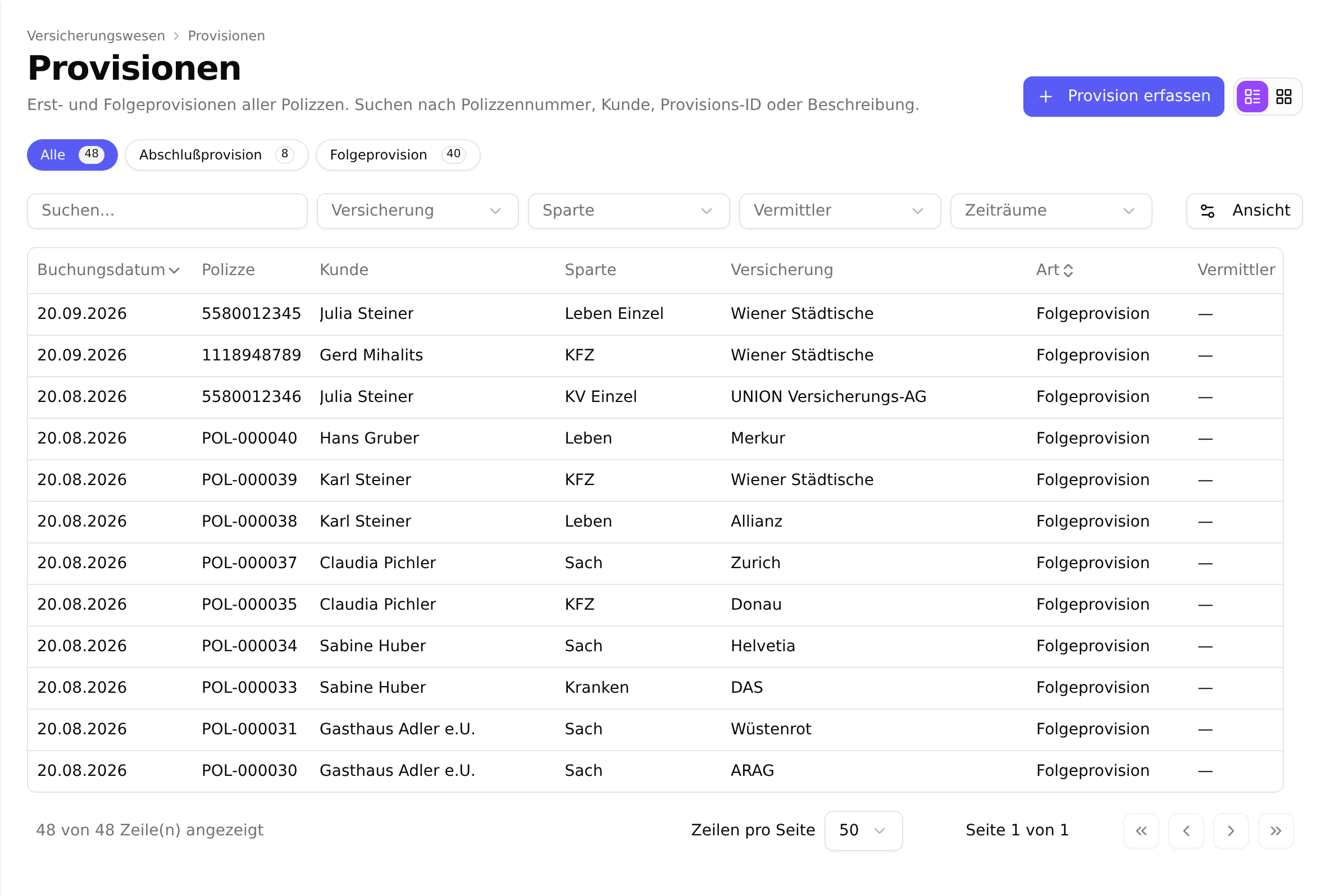
Task: Select the Abschlußprovision tab
Action: 217,155
